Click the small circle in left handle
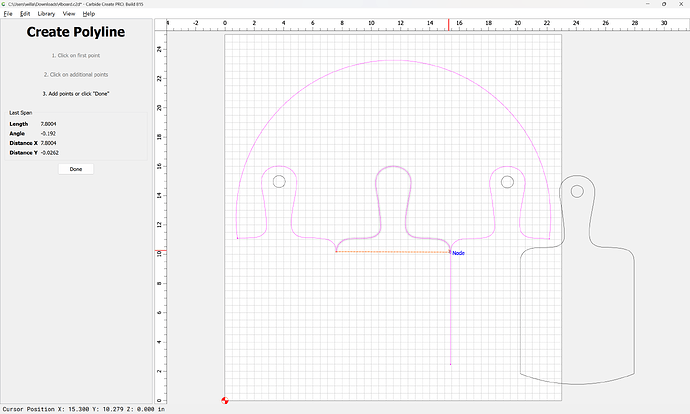Screen dimensions: 690x414 [279, 181]
